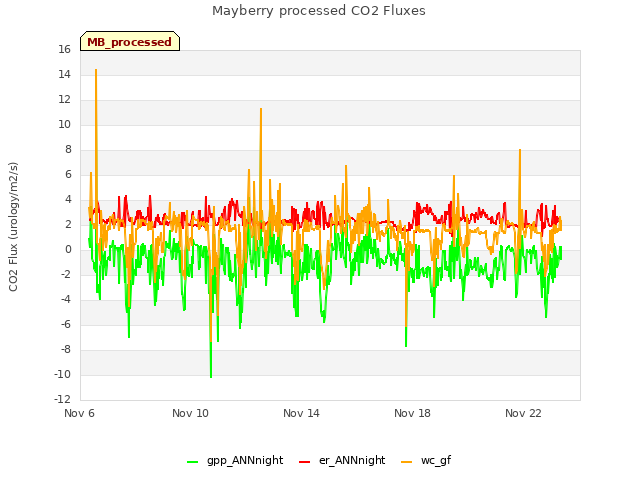
Task: Click the Nov 14 x-axis label
Action: pyautogui.click(x=301, y=413)
